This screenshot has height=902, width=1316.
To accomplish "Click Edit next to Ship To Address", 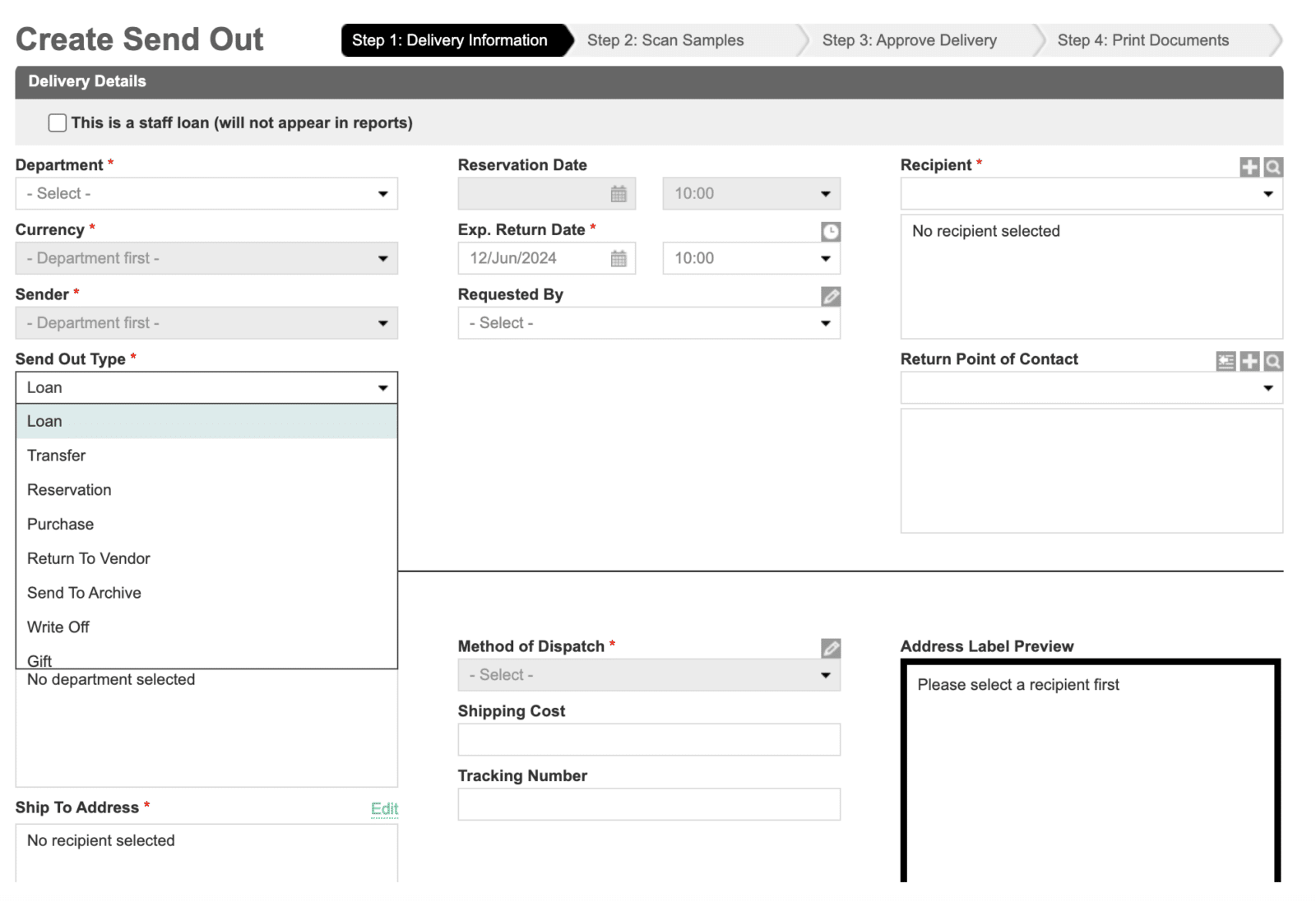I will [384, 808].
